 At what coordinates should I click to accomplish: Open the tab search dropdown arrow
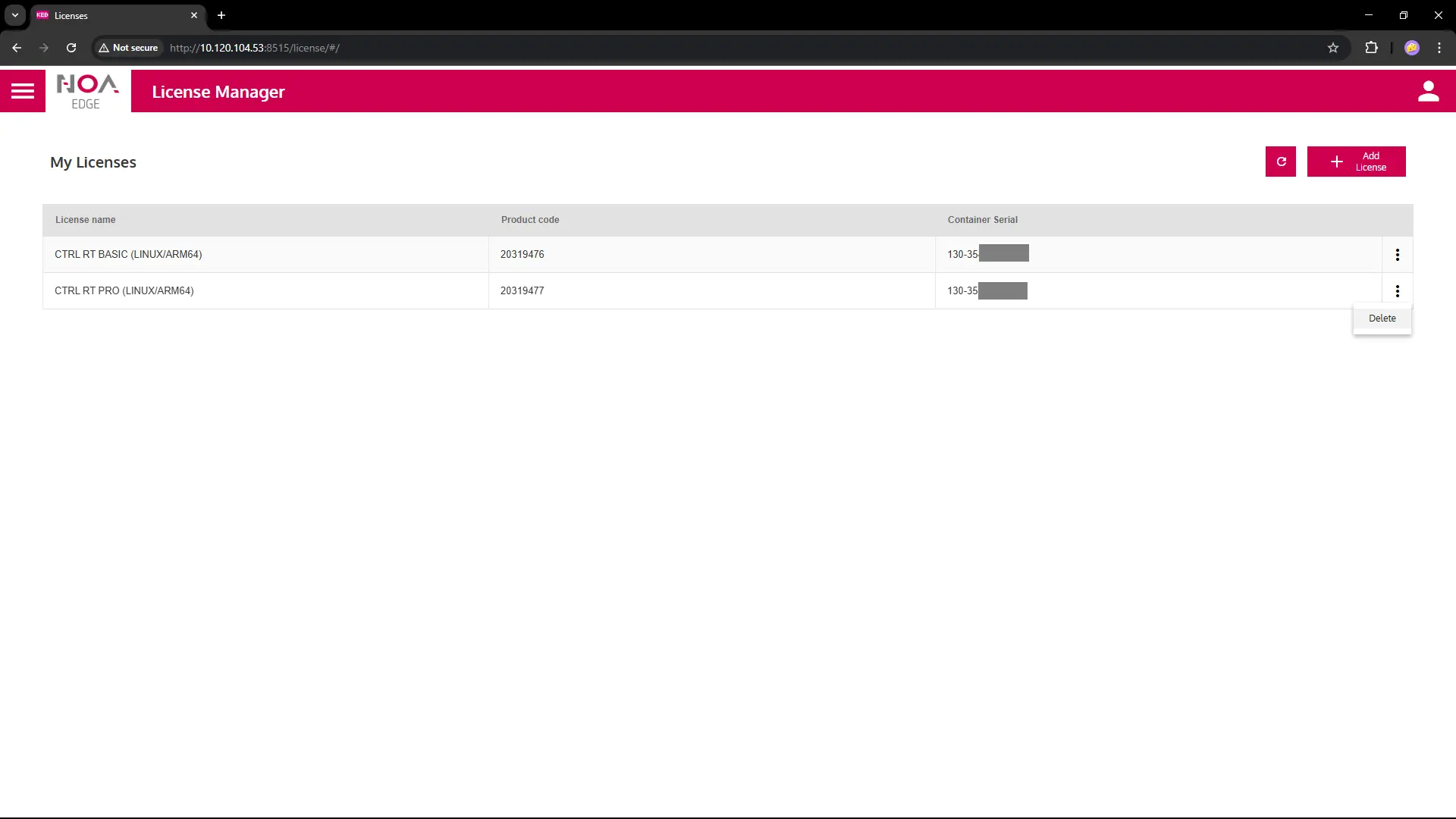[x=15, y=15]
